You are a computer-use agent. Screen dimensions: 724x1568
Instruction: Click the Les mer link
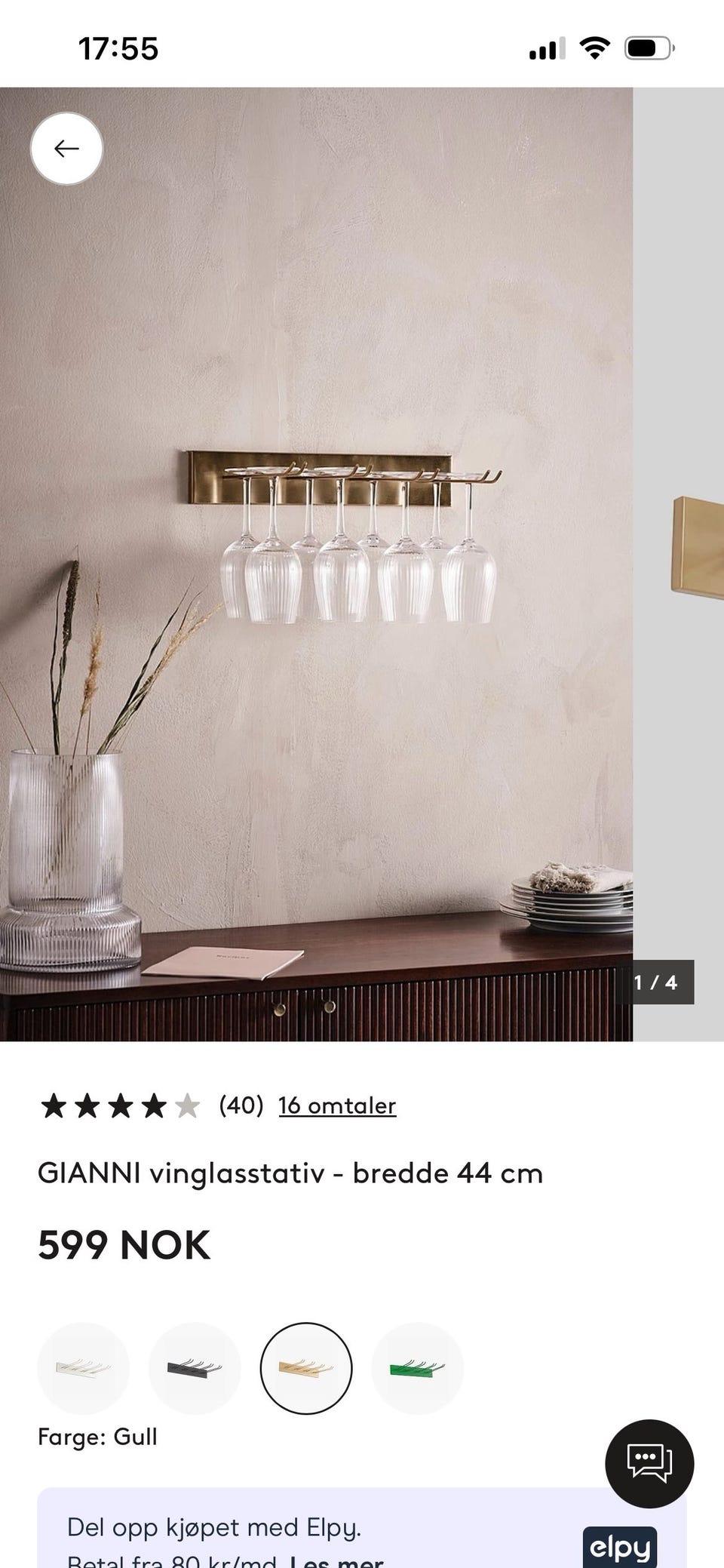(336, 1559)
